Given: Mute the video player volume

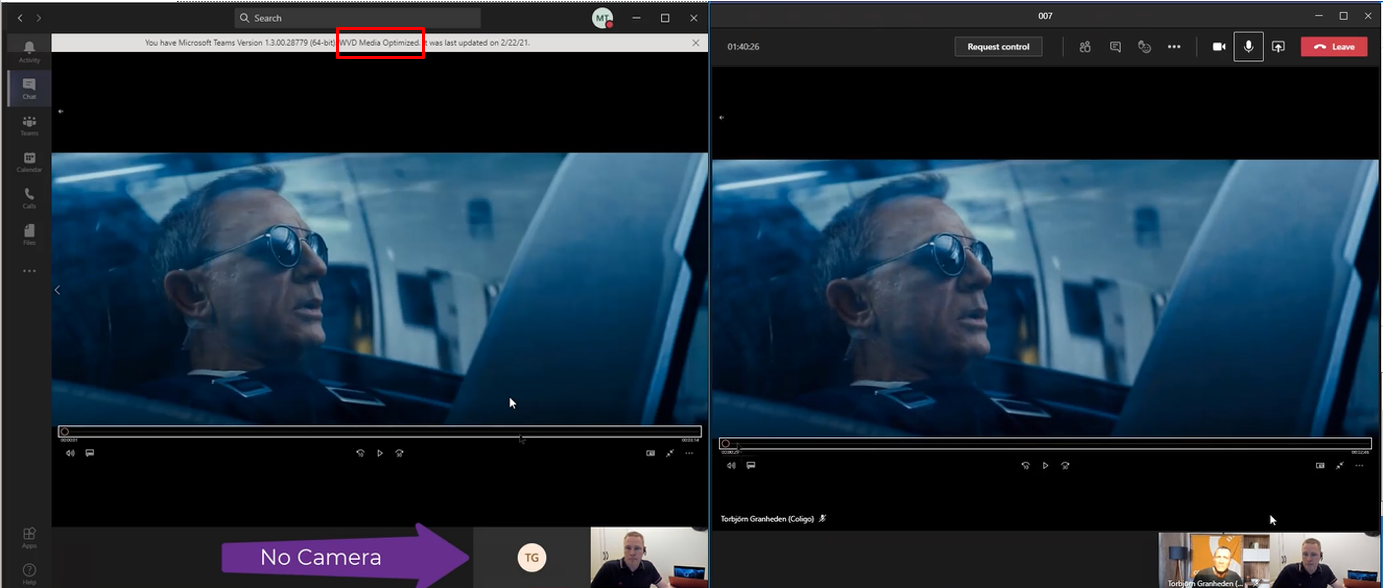Looking at the screenshot, I should point(70,452).
